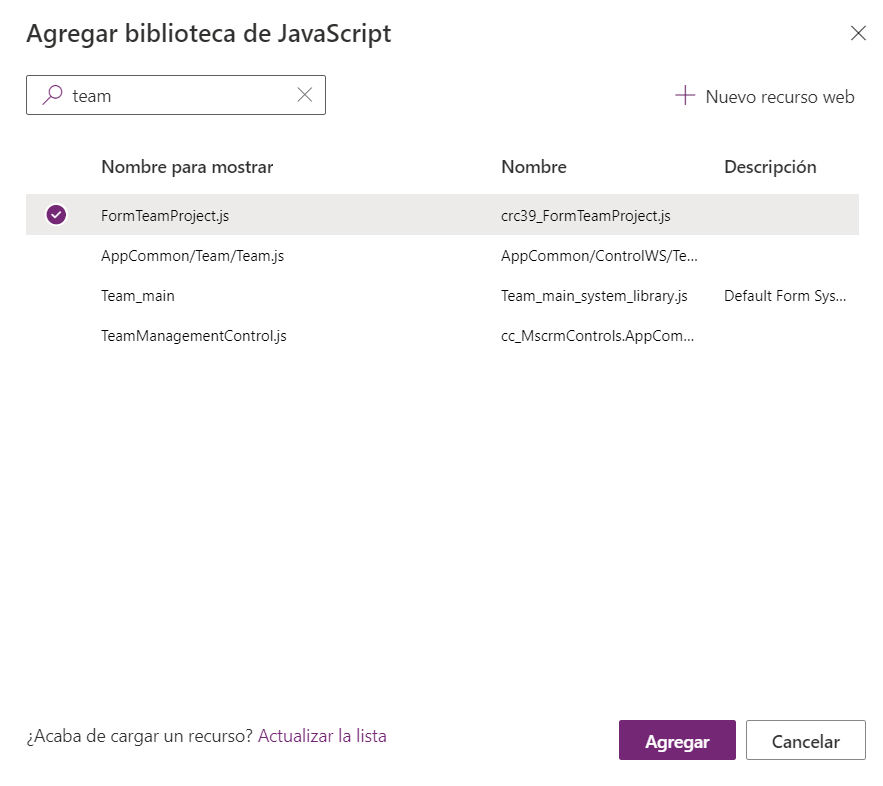
Task: Uncheck the FormTeamProject.js selection checkmark
Action: coord(56,215)
